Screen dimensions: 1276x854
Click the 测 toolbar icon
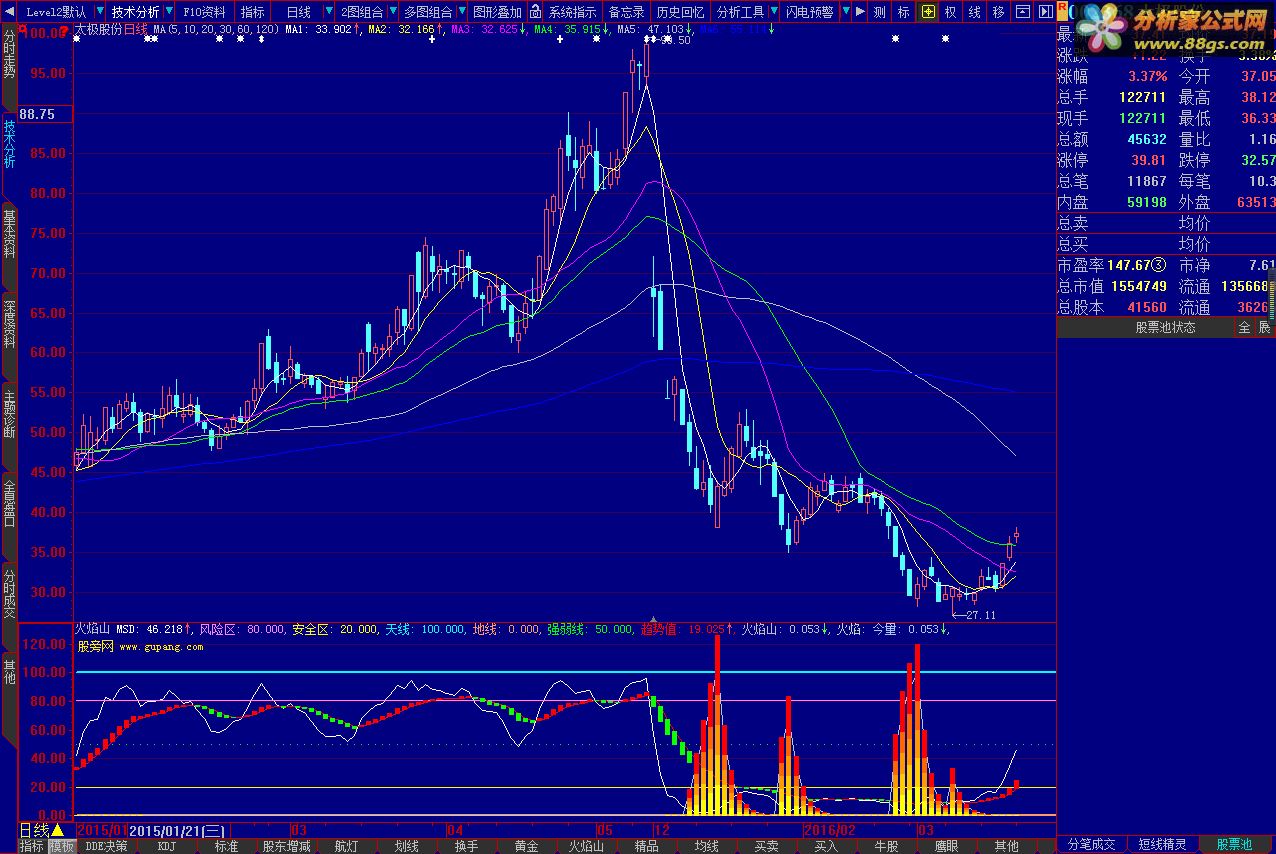click(880, 12)
